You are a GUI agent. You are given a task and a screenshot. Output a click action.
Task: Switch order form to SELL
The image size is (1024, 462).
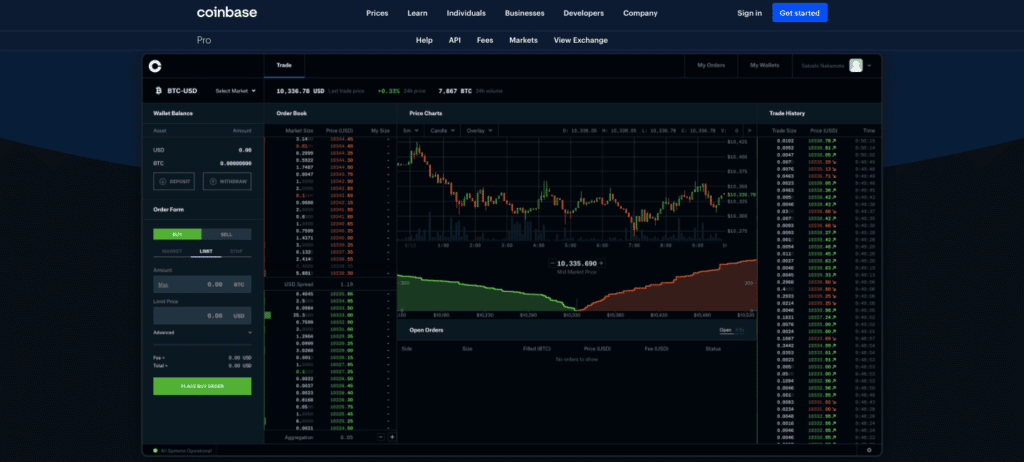click(227, 234)
